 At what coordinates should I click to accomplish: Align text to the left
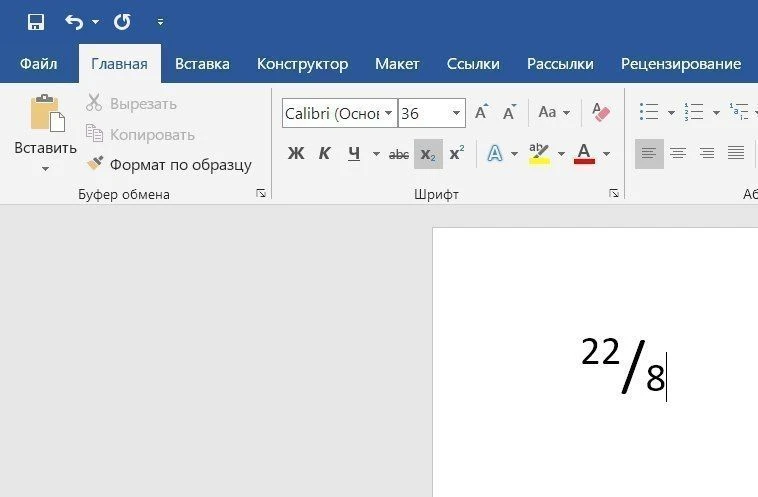649,154
